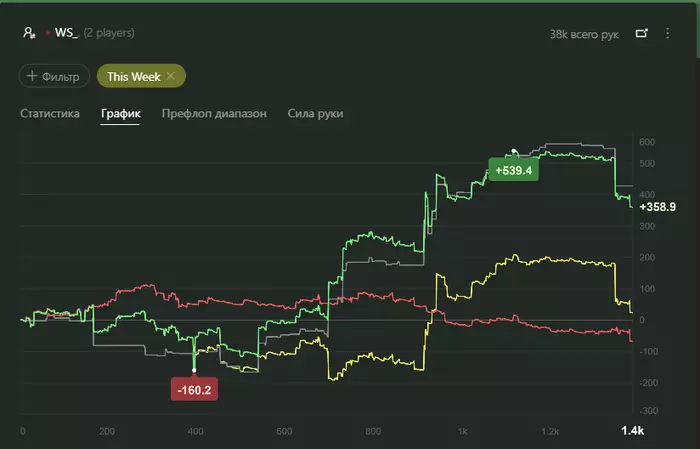Remove the This Week filter with X

[171, 76]
